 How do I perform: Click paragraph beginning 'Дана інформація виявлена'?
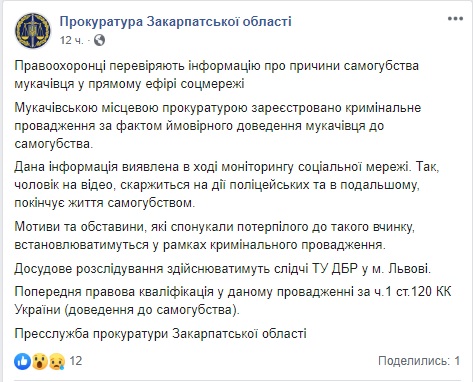pyautogui.click(x=227, y=184)
